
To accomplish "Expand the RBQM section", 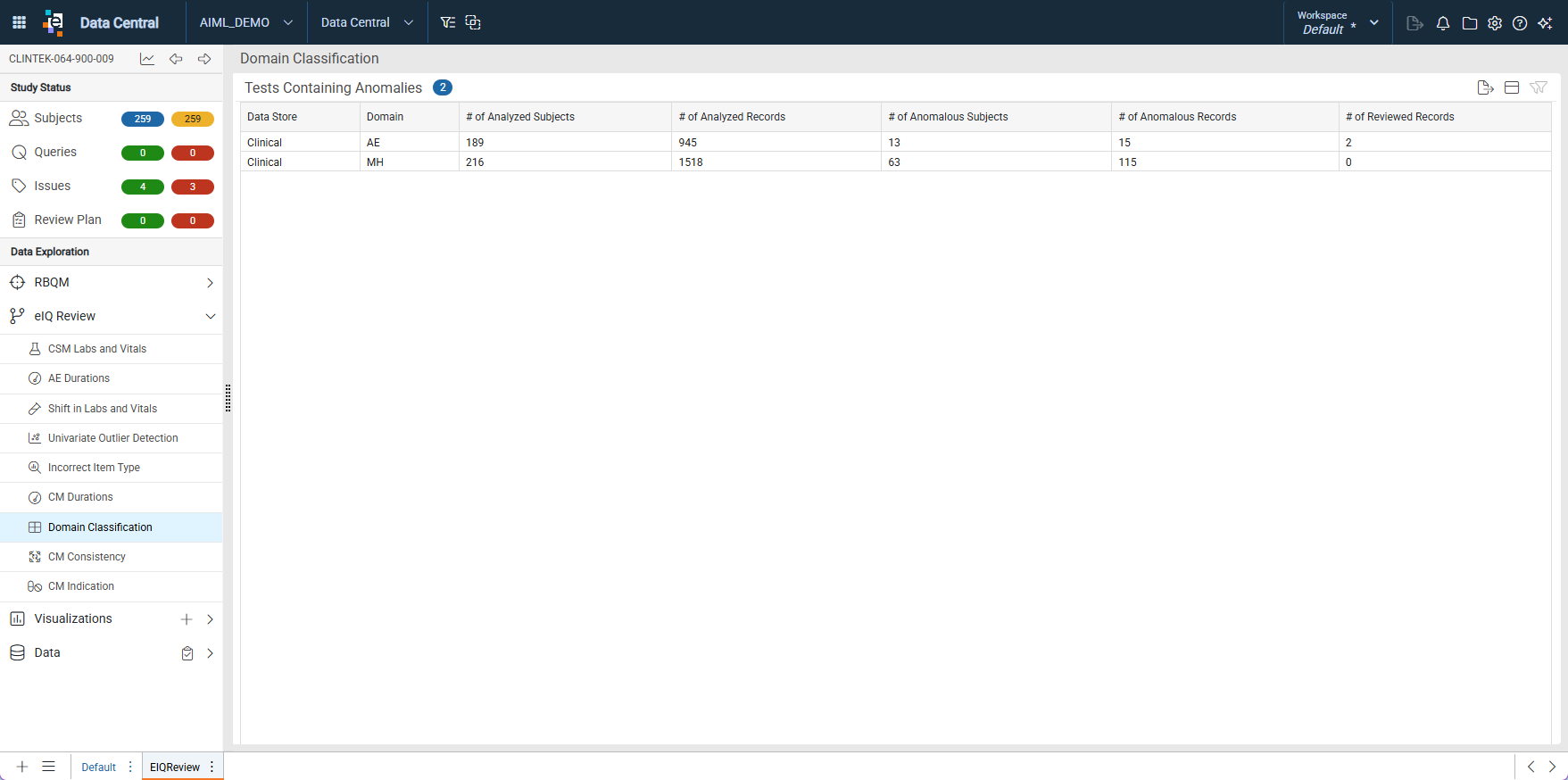I will 211,283.
